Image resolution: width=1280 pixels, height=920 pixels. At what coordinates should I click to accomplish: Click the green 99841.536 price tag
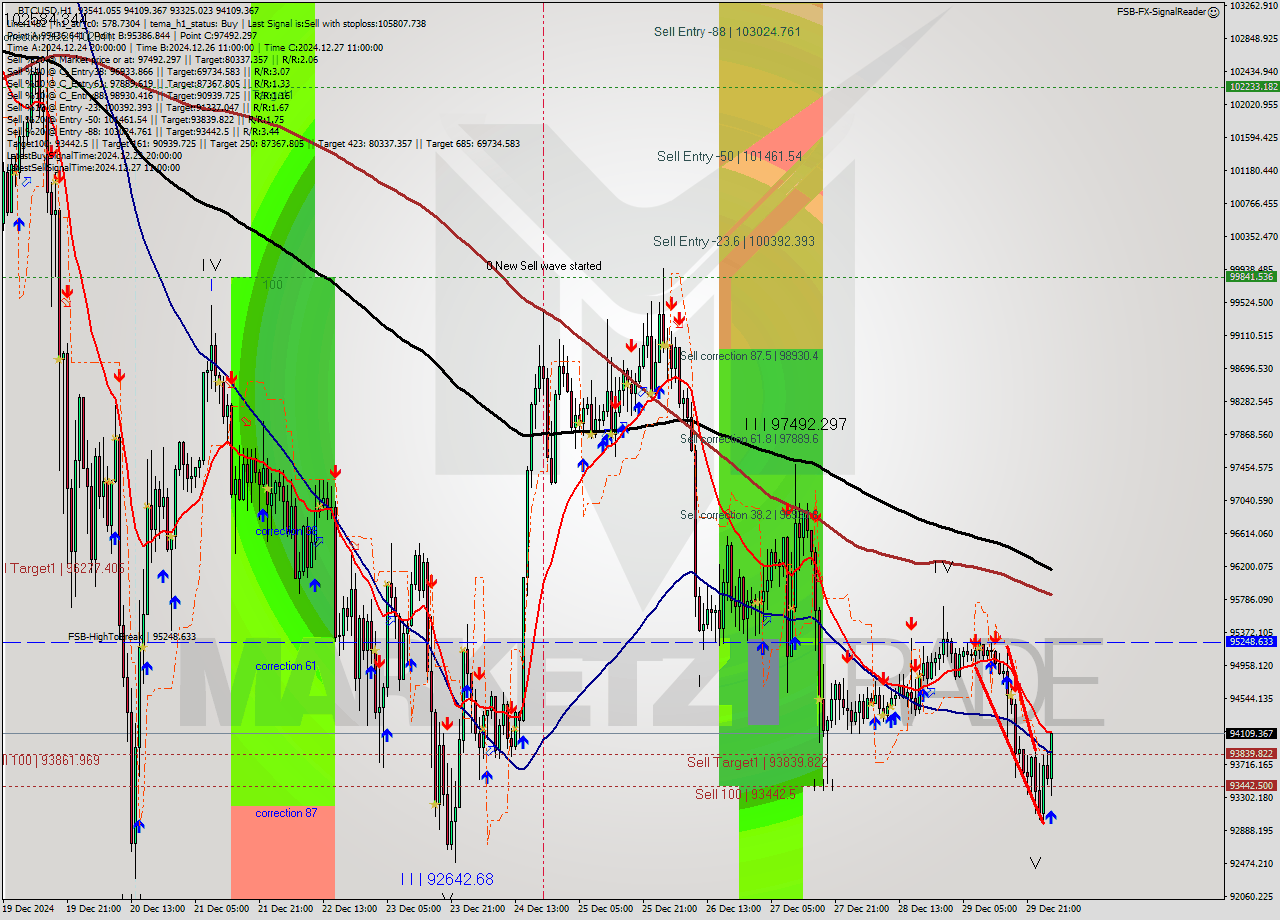tap(1252, 276)
